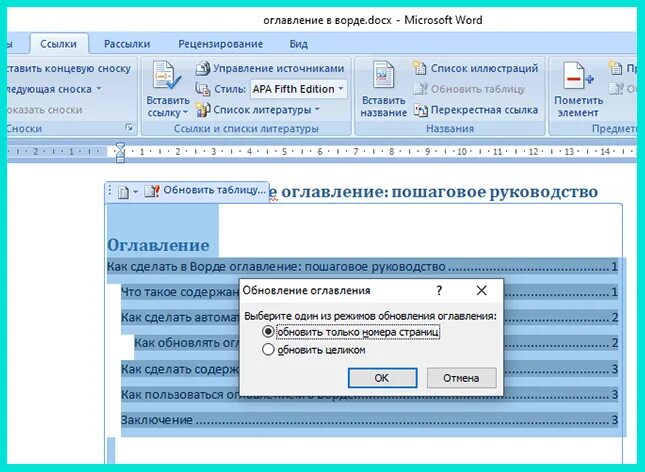This screenshot has width=645, height=472.
Task: Click Показать сноски
Action: tap(45, 110)
